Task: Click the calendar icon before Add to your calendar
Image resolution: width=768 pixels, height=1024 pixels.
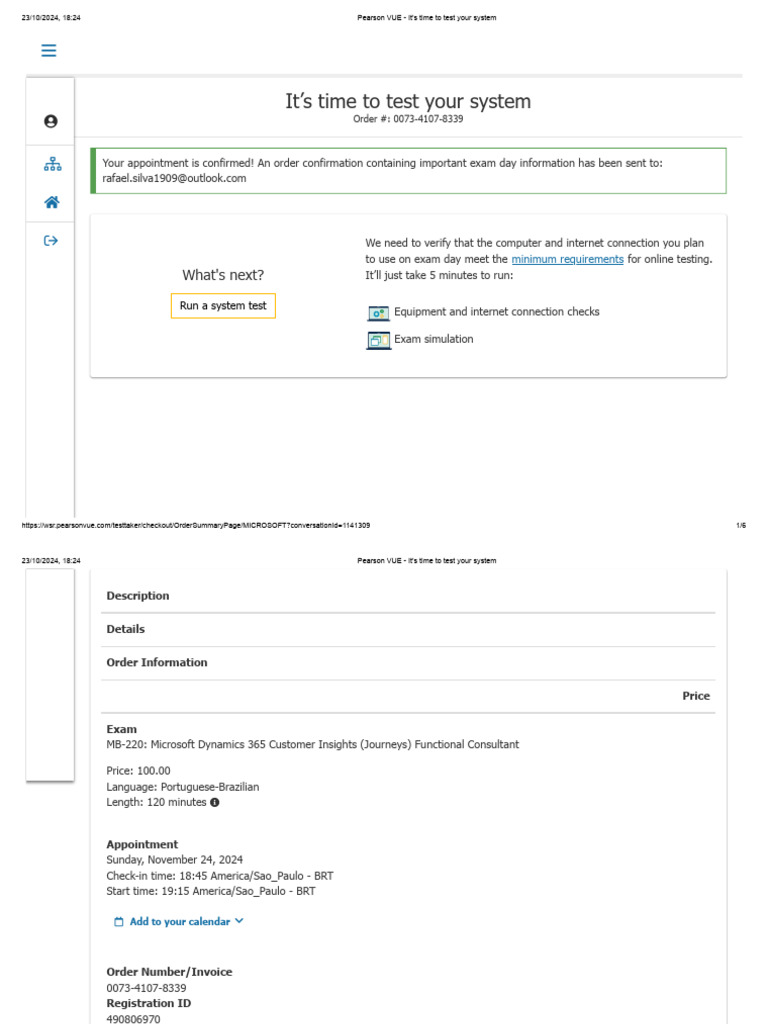Action: click(119, 922)
